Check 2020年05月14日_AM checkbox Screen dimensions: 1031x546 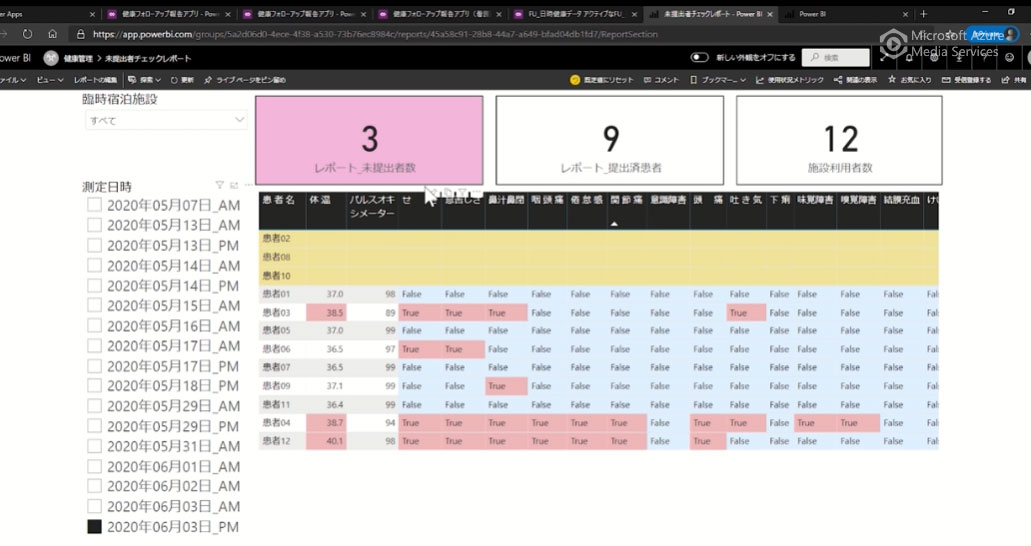point(95,265)
